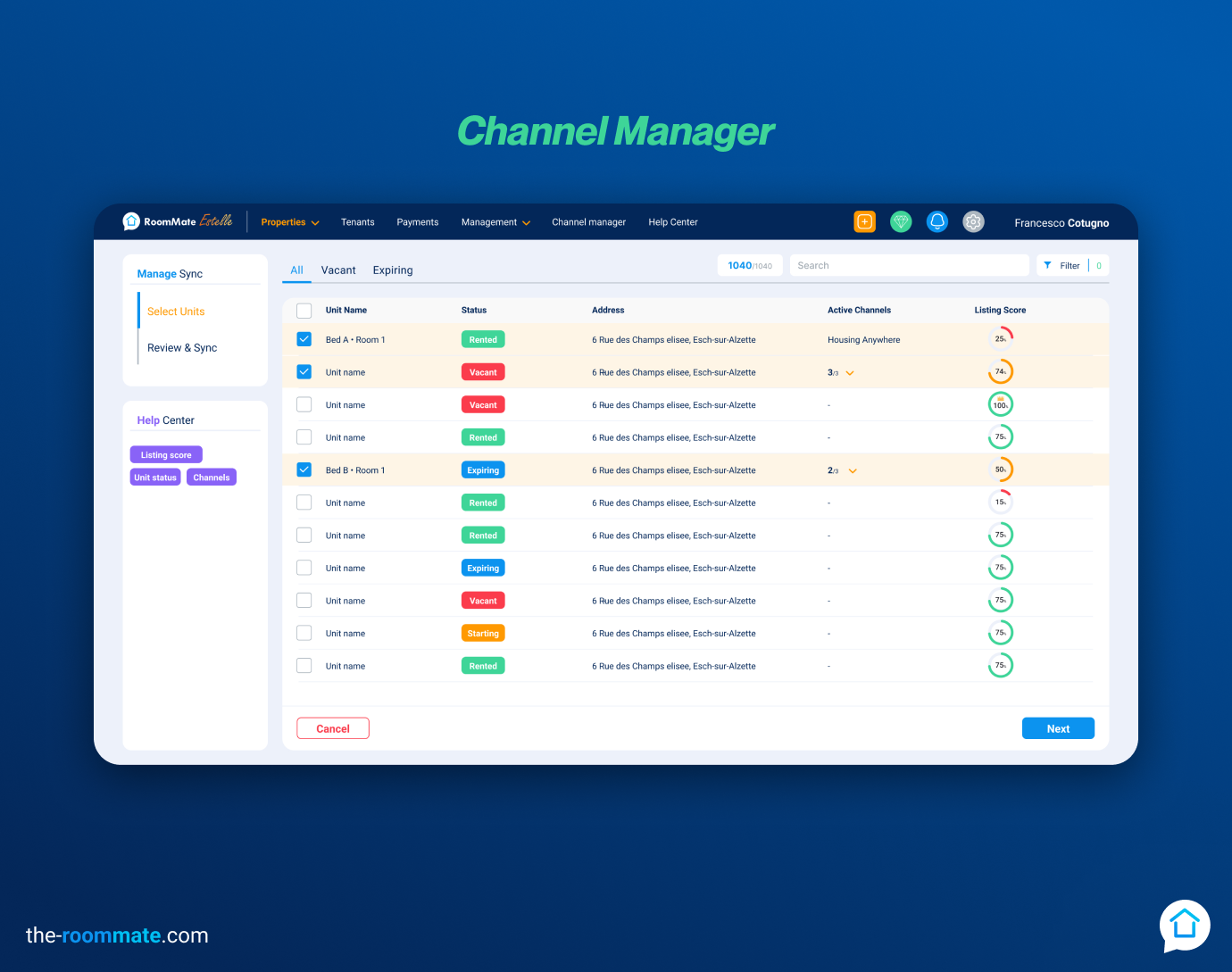Click the Listing score help tag
The image size is (1232, 972).
tap(166, 454)
